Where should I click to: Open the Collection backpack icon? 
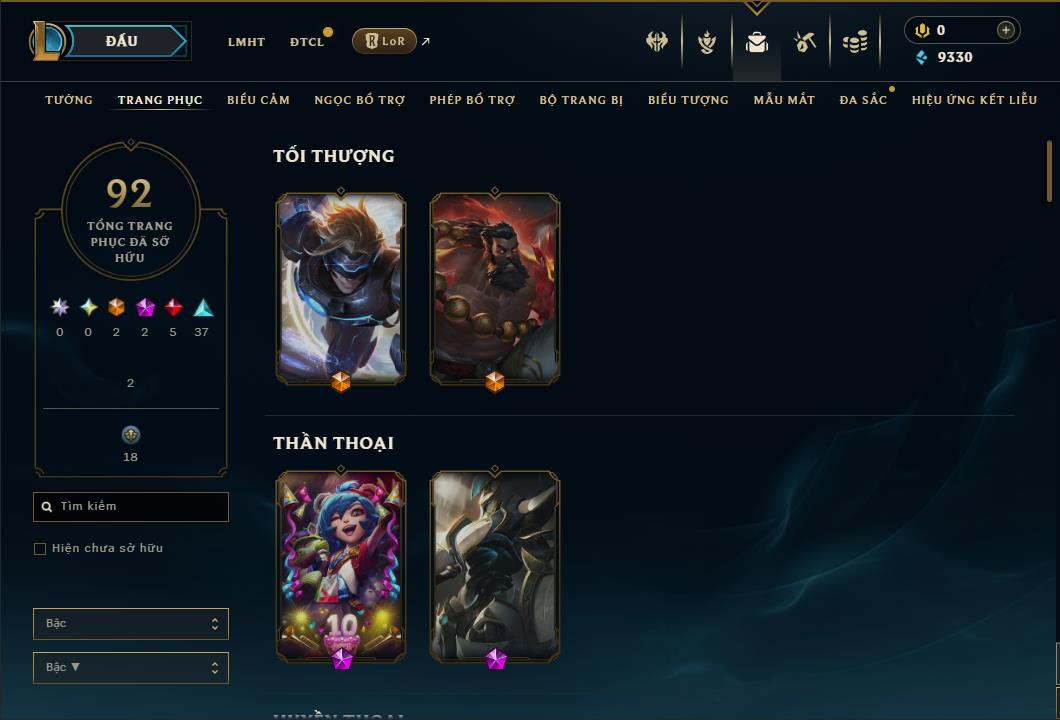756,42
